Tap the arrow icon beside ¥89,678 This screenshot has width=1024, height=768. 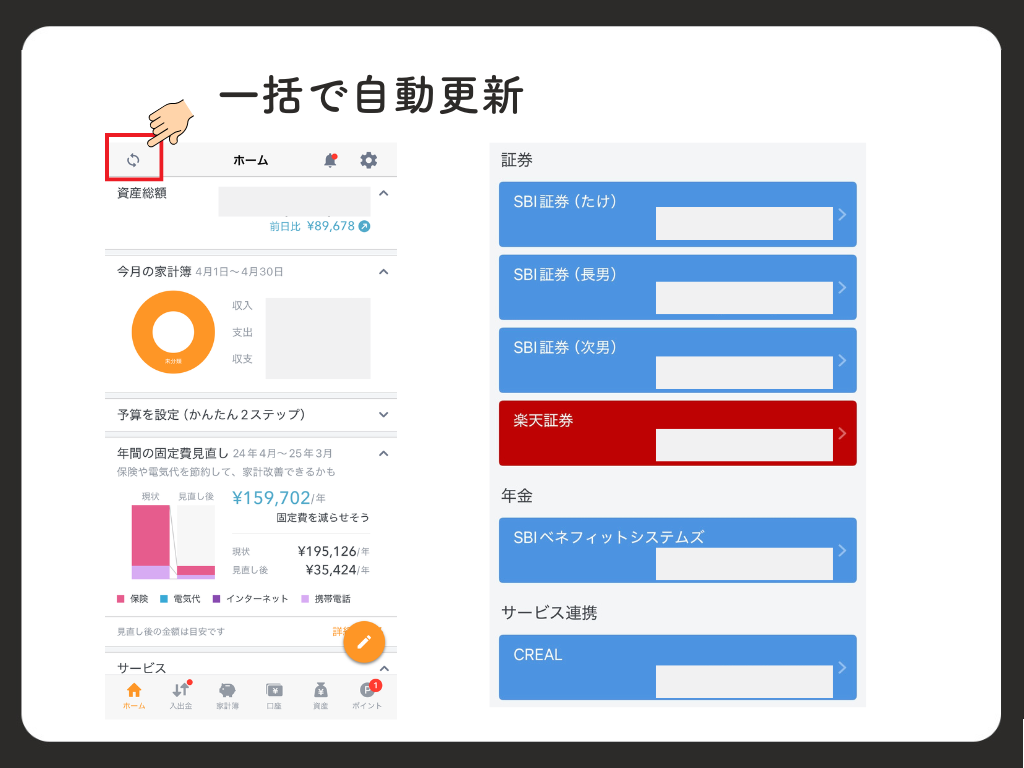coord(364,227)
